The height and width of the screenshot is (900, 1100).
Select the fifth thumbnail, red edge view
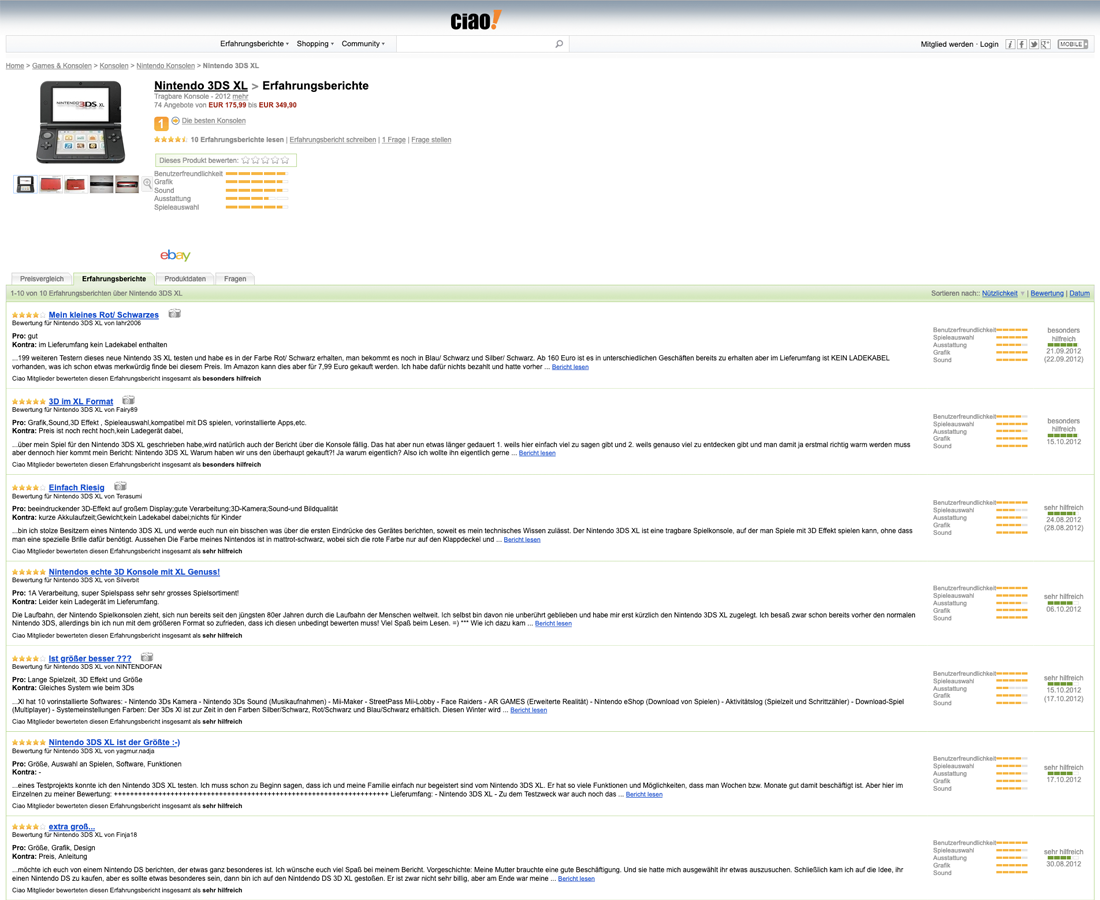tap(126, 184)
